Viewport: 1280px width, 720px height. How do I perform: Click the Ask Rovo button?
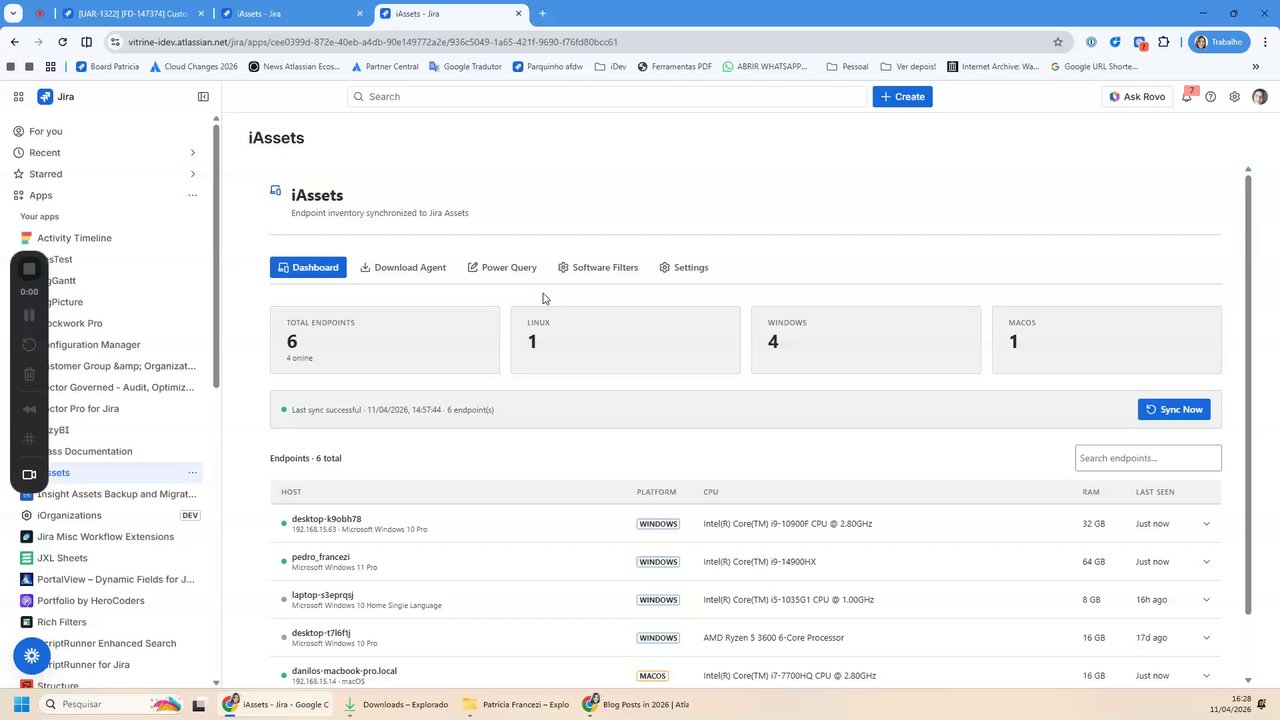(x=1137, y=97)
